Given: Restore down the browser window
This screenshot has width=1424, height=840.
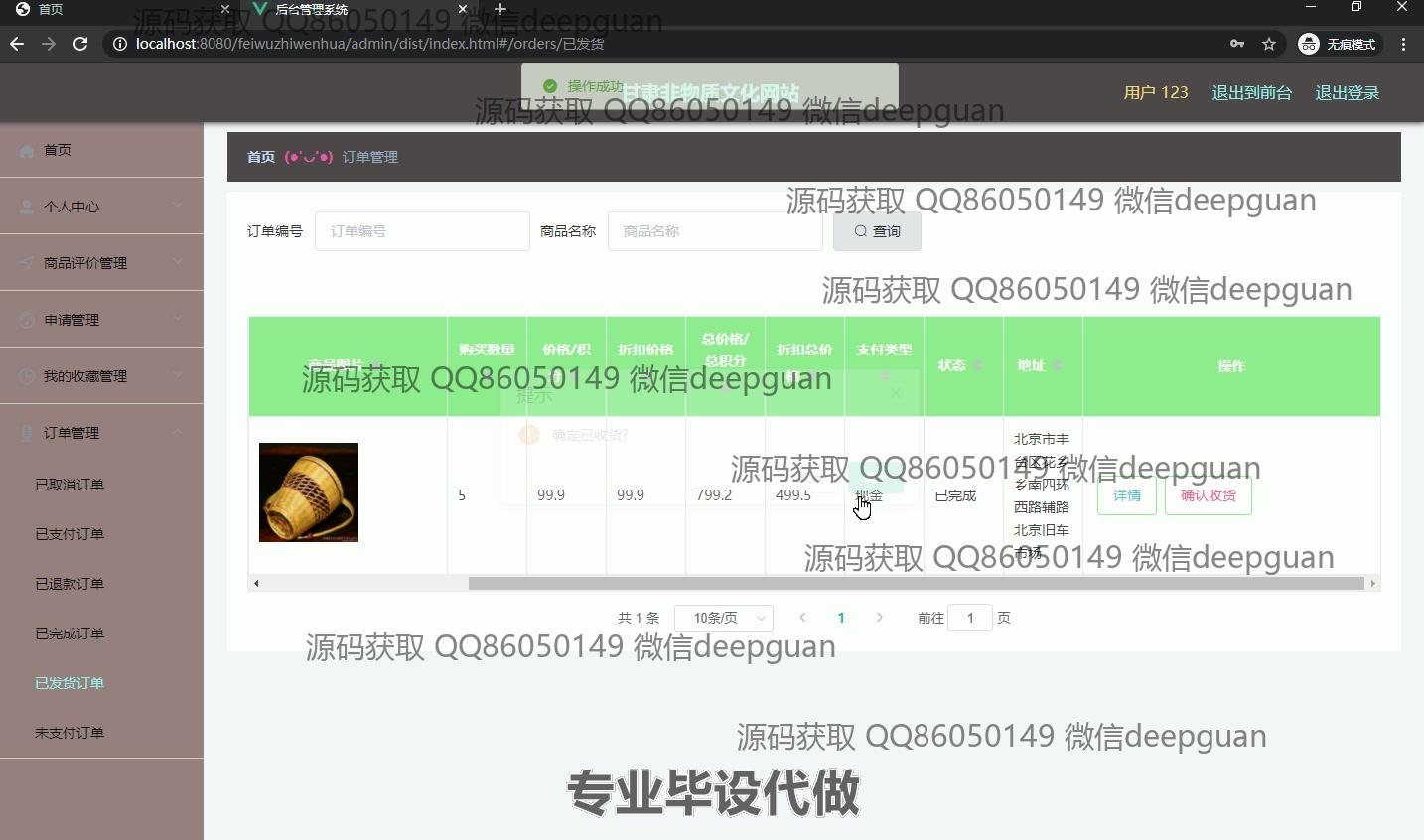Looking at the screenshot, I should pos(1356,7).
